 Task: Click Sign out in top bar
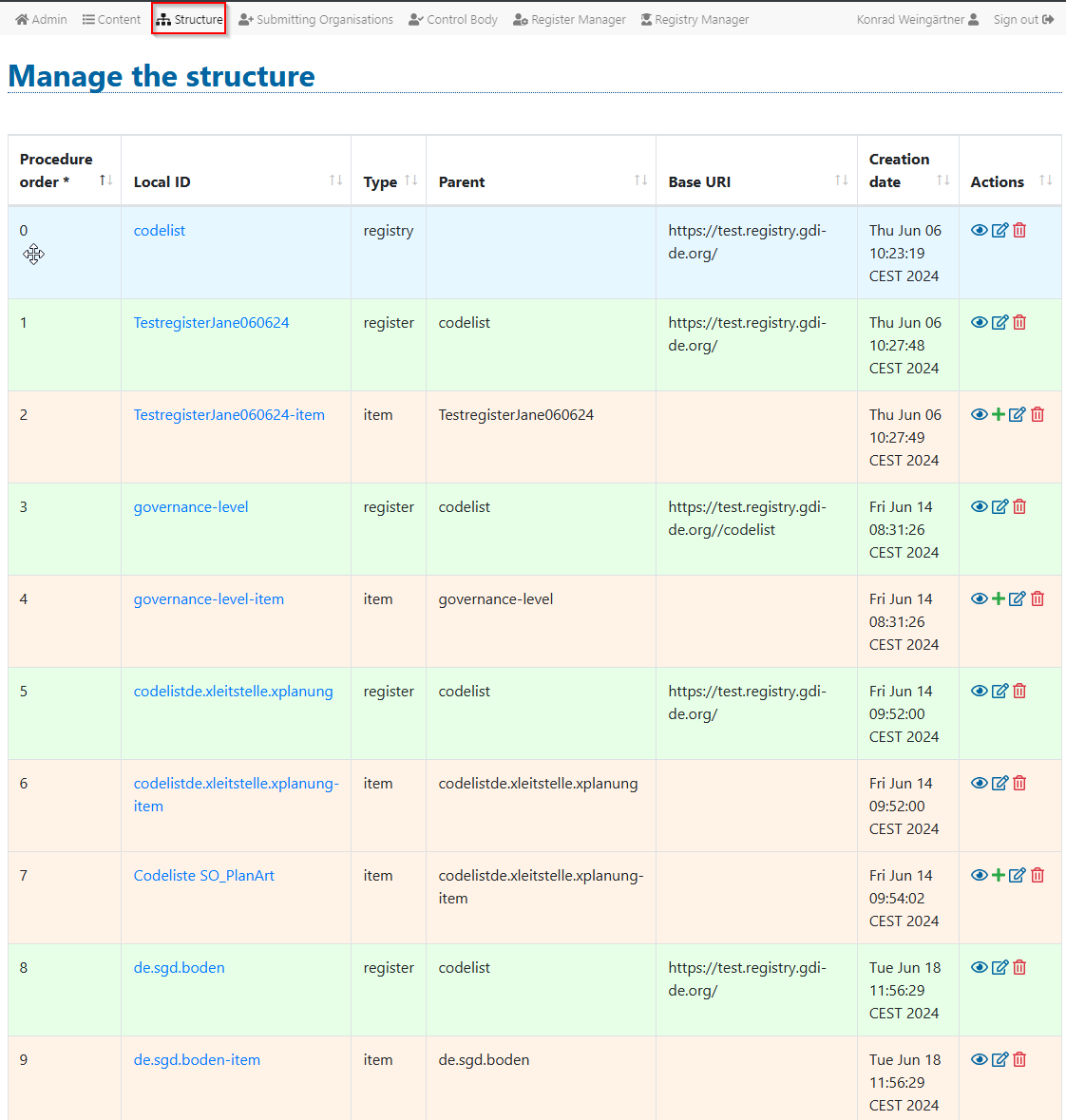click(x=1023, y=19)
